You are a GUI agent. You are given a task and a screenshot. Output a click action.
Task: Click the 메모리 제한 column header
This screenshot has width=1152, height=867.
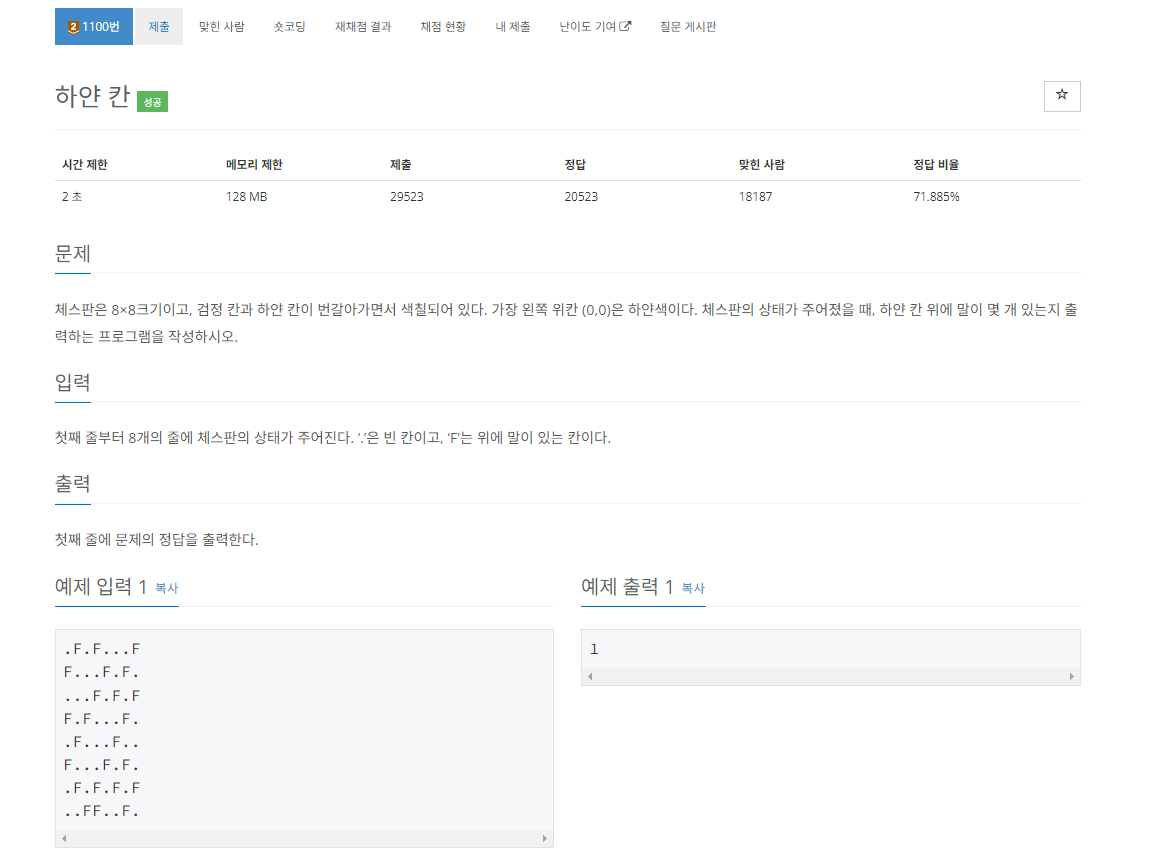pyautogui.click(x=254, y=165)
